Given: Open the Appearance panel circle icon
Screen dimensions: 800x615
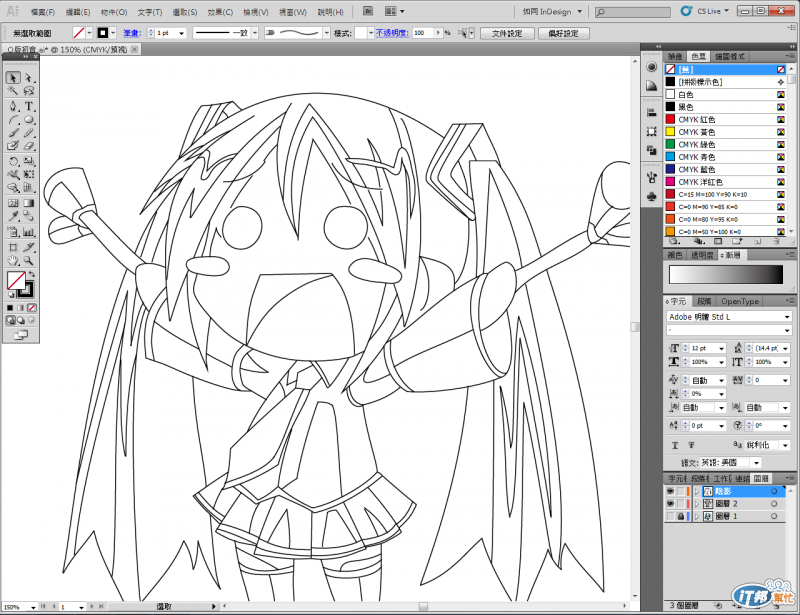Looking at the screenshot, I should click(652, 67).
